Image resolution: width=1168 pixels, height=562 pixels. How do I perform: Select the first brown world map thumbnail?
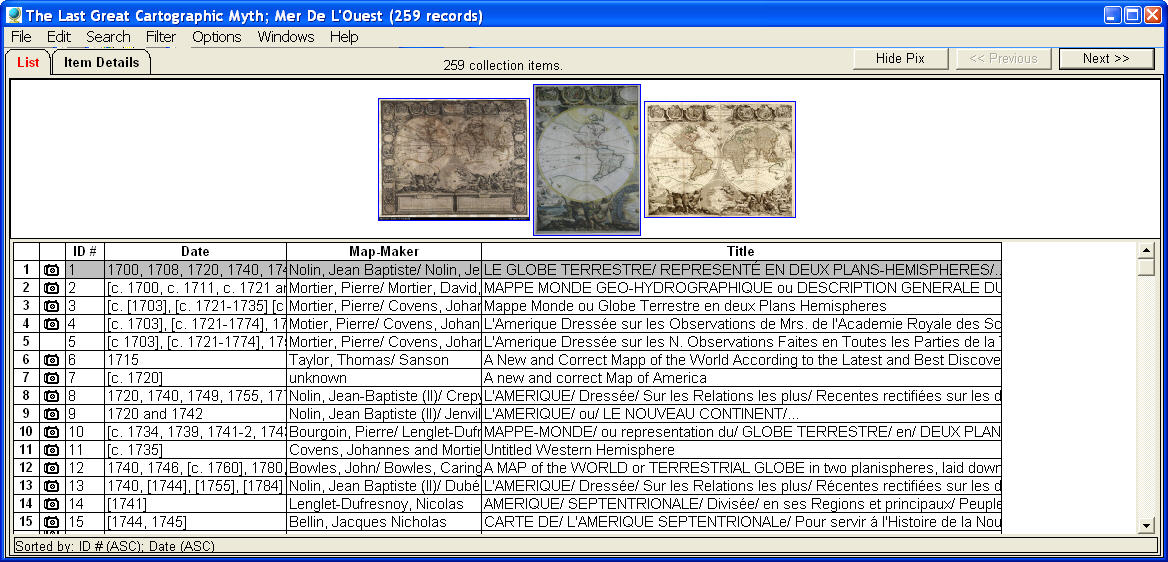[x=453, y=159]
